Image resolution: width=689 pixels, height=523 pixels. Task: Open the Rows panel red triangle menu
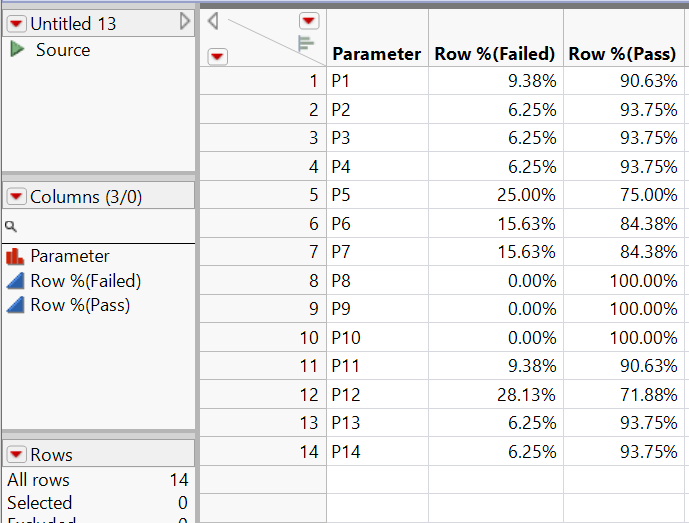(x=17, y=455)
